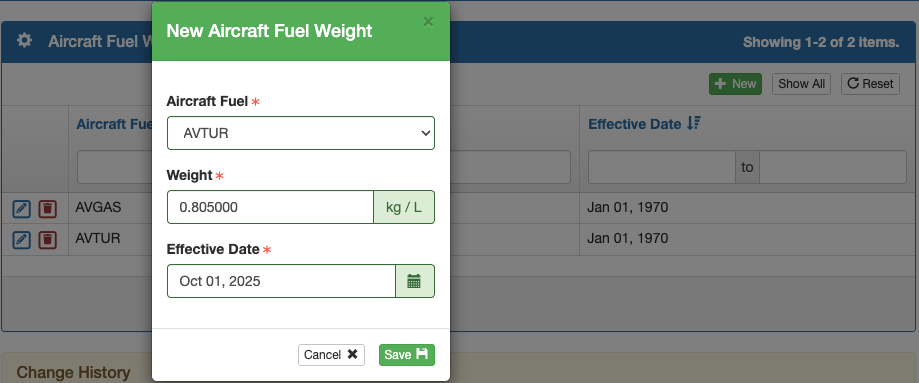Viewport: 919px width, 383px height.
Task: Click the green New button
Action: coord(735,84)
